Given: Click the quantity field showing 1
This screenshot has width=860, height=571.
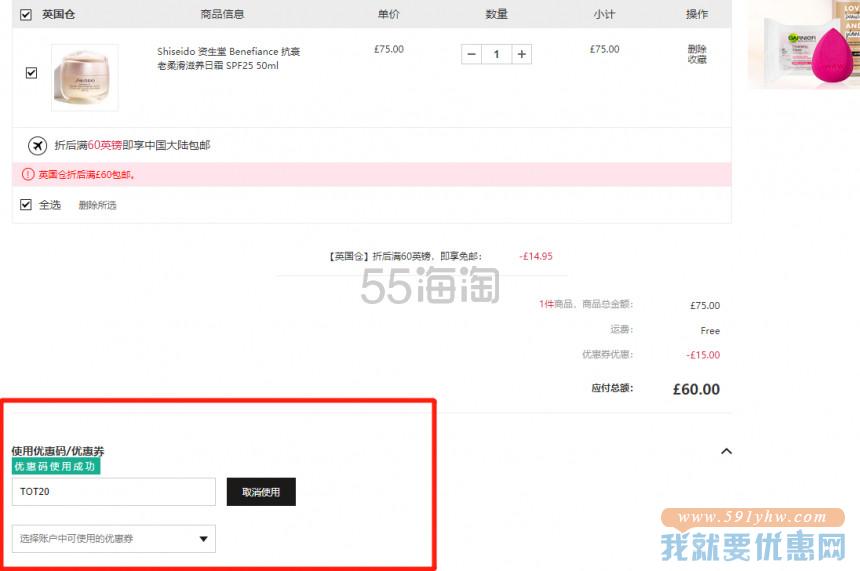Looking at the screenshot, I should tap(496, 54).
